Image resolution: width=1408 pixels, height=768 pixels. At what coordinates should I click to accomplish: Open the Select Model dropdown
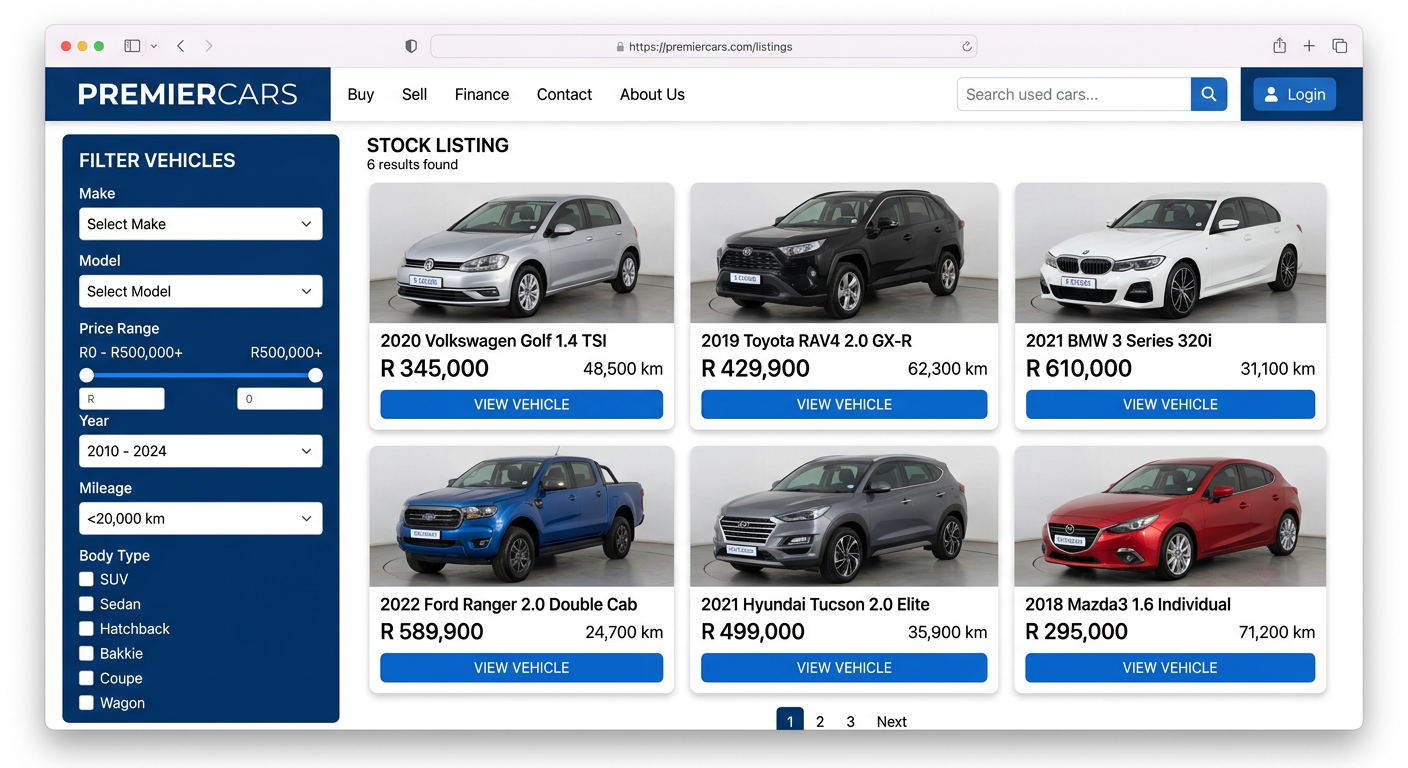[x=201, y=291]
